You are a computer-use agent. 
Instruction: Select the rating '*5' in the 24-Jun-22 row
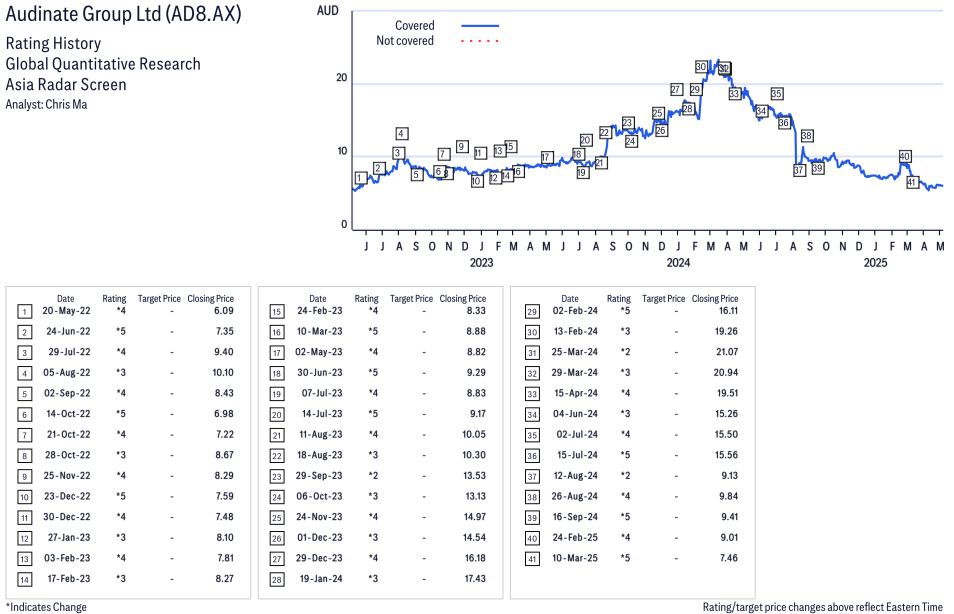(x=121, y=332)
